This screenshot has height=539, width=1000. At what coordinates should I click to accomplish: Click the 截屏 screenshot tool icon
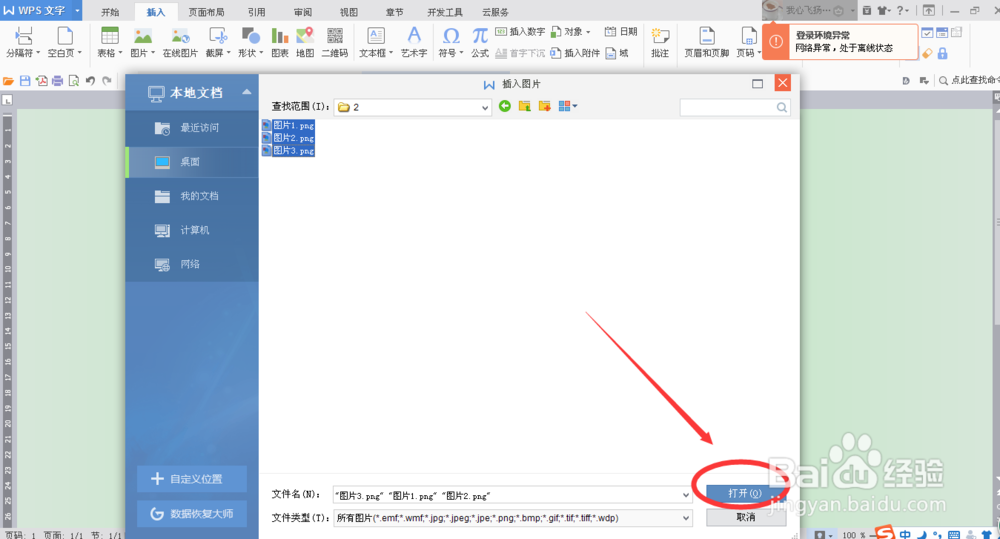(x=218, y=36)
